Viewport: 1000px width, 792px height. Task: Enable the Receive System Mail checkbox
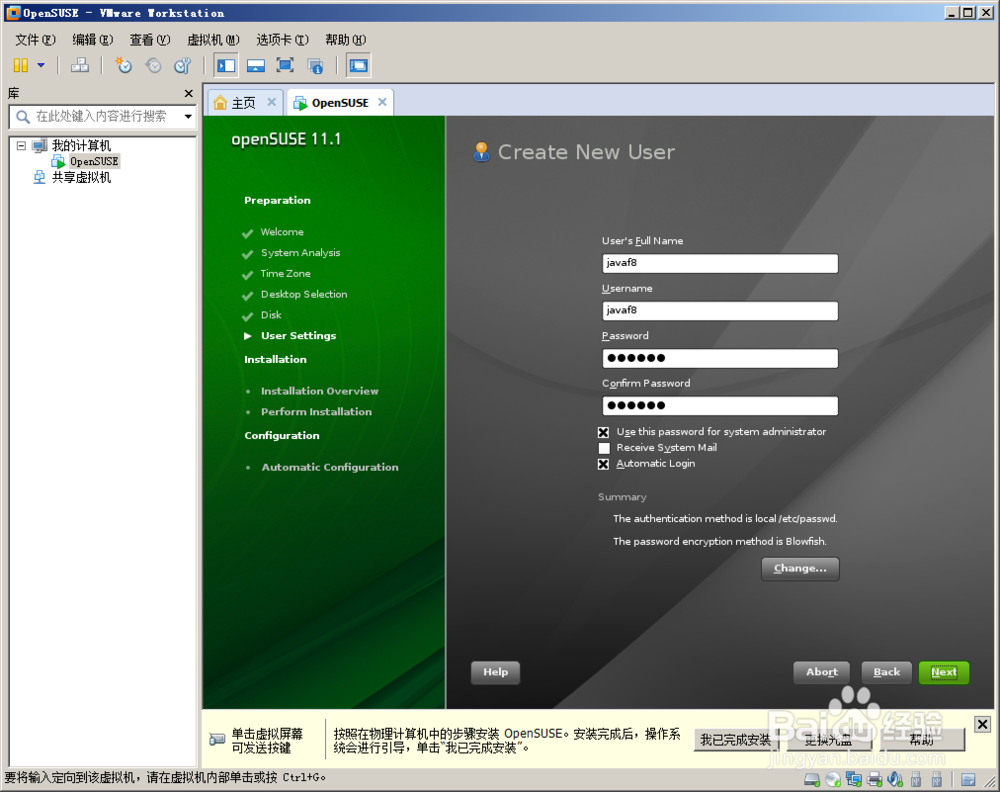coord(604,448)
